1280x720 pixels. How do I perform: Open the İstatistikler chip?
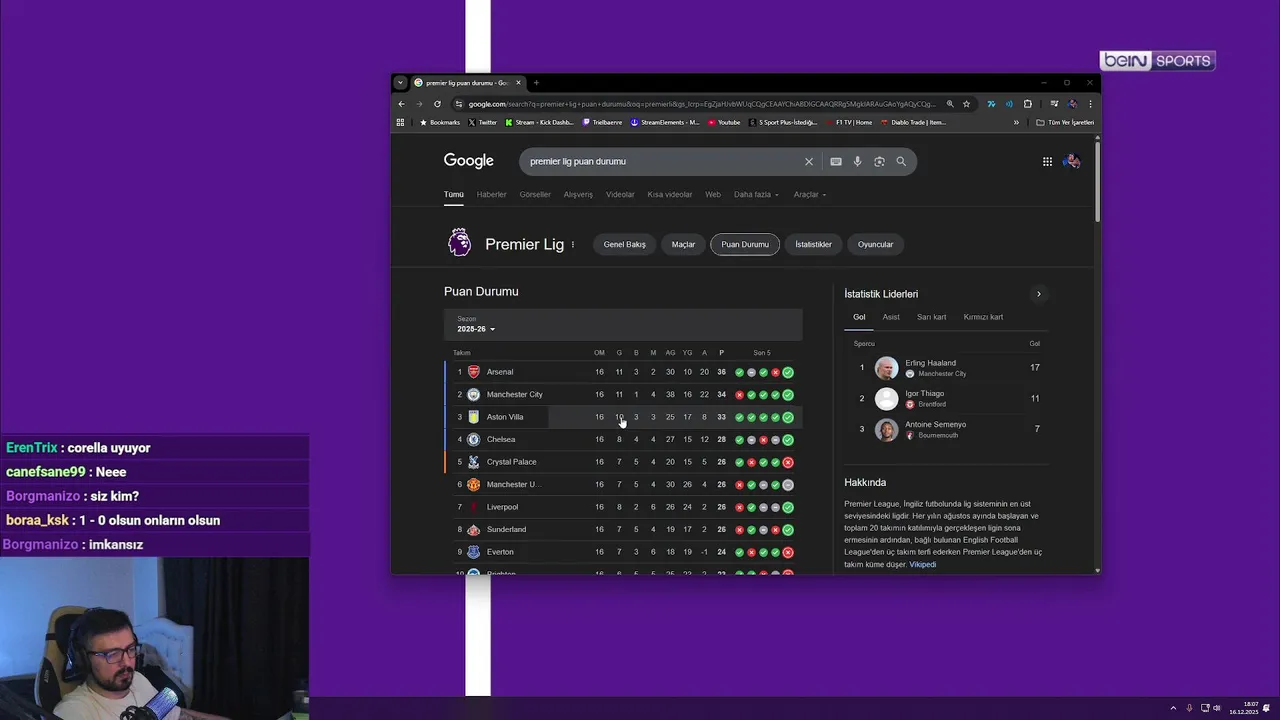pos(813,244)
